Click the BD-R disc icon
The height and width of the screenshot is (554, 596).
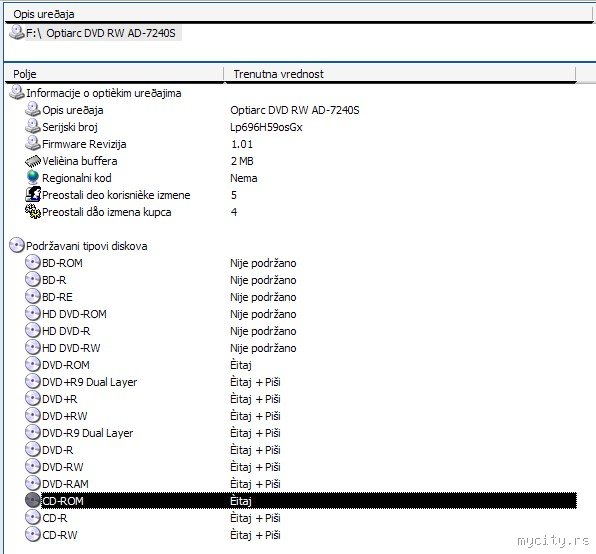pyautogui.click(x=33, y=279)
